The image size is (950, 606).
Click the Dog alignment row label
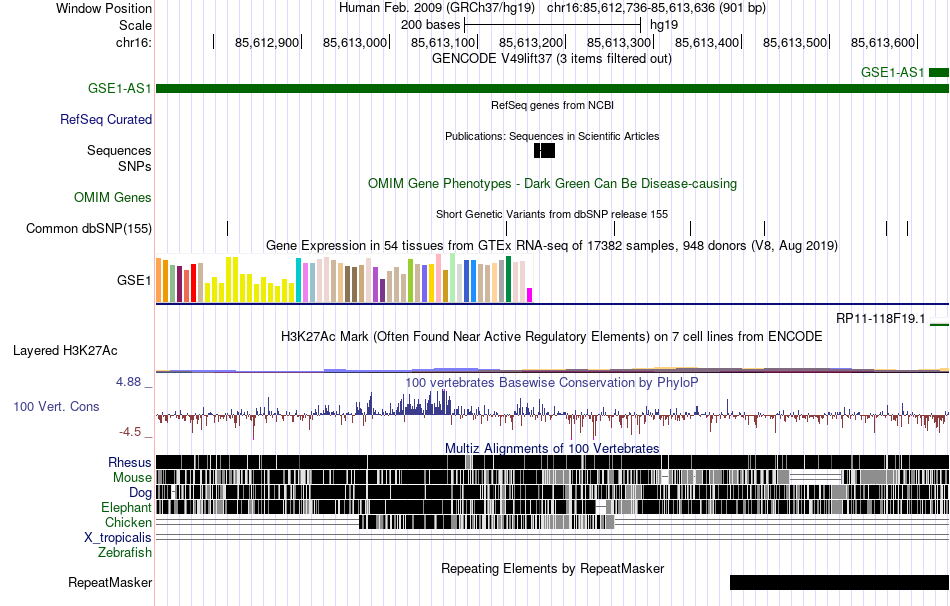140,493
